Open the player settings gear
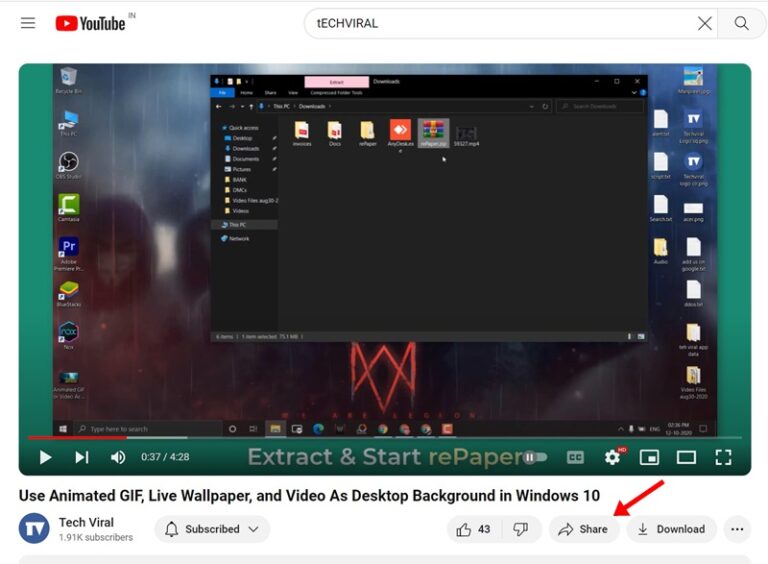768x564 pixels. [x=612, y=457]
